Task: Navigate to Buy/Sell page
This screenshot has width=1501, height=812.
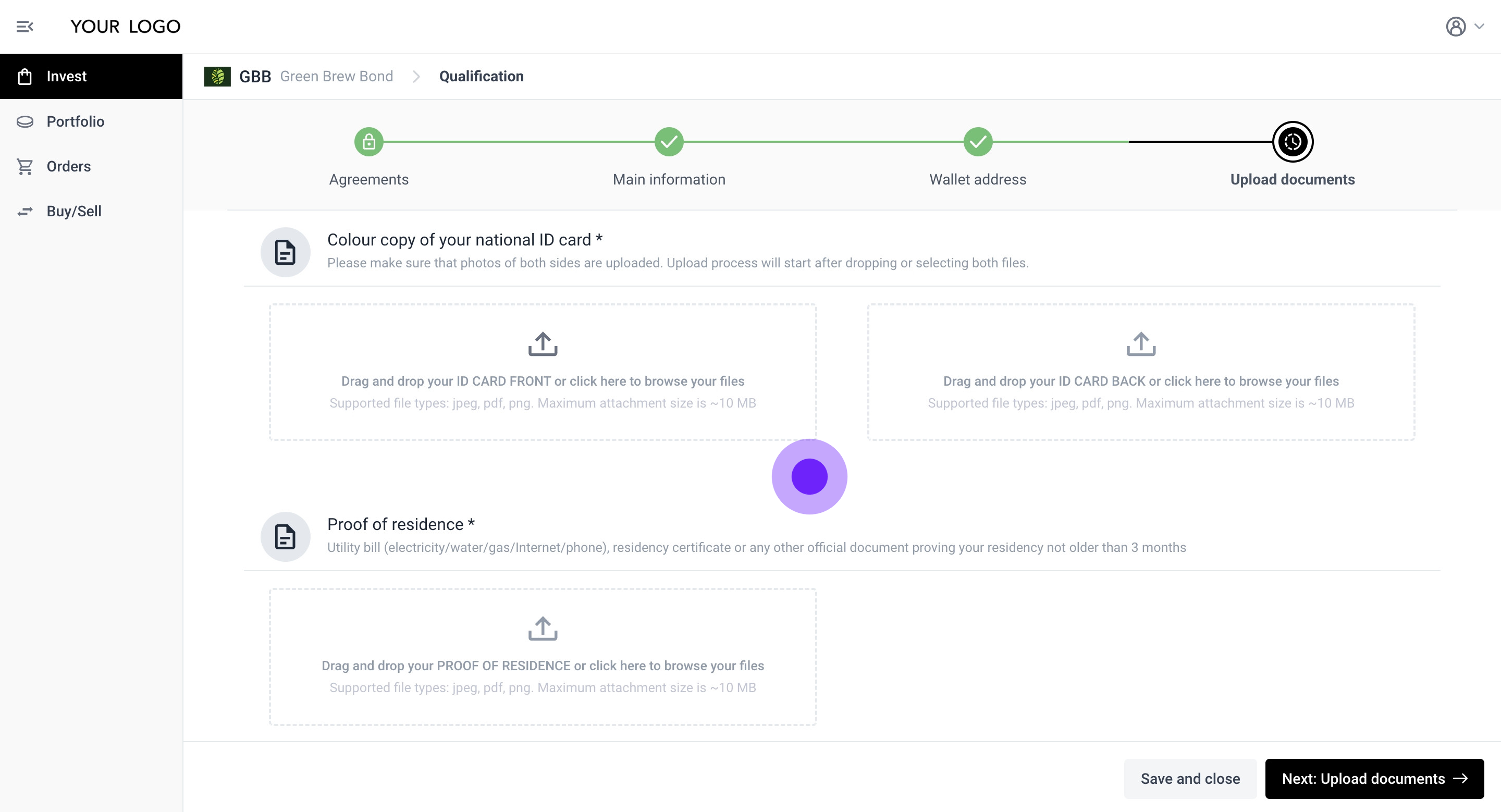Action: pyautogui.click(x=74, y=211)
